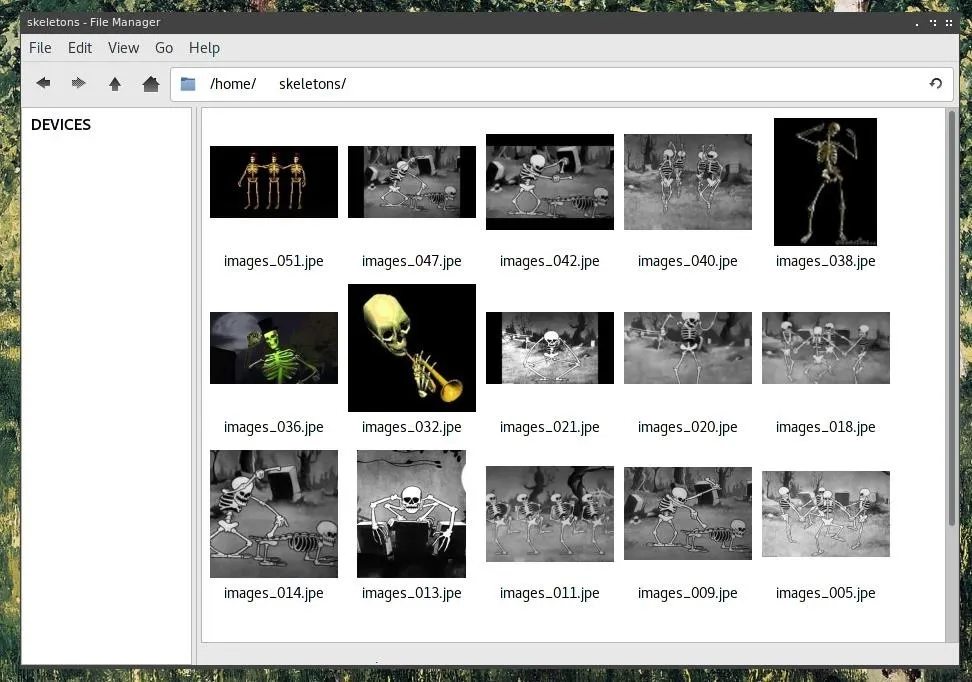
Task: Select thumbnail of images_047.jpe
Action: (x=412, y=182)
